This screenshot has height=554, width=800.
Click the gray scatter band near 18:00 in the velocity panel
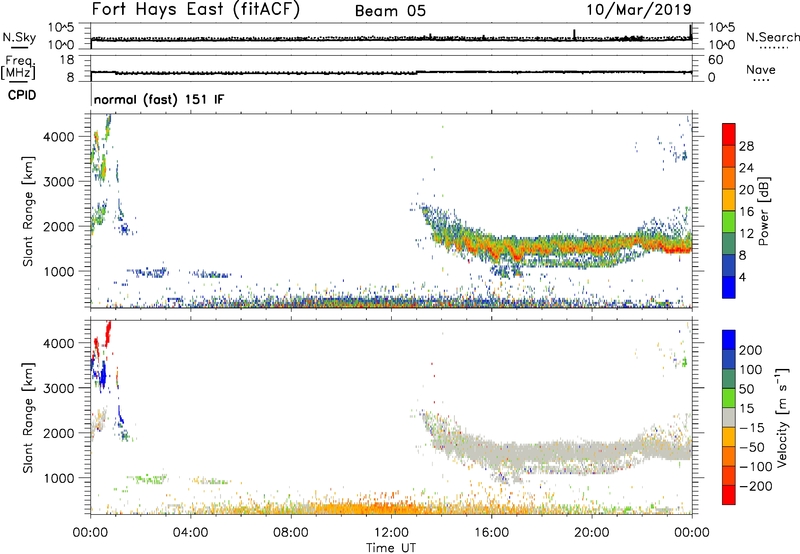(x=541, y=451)
